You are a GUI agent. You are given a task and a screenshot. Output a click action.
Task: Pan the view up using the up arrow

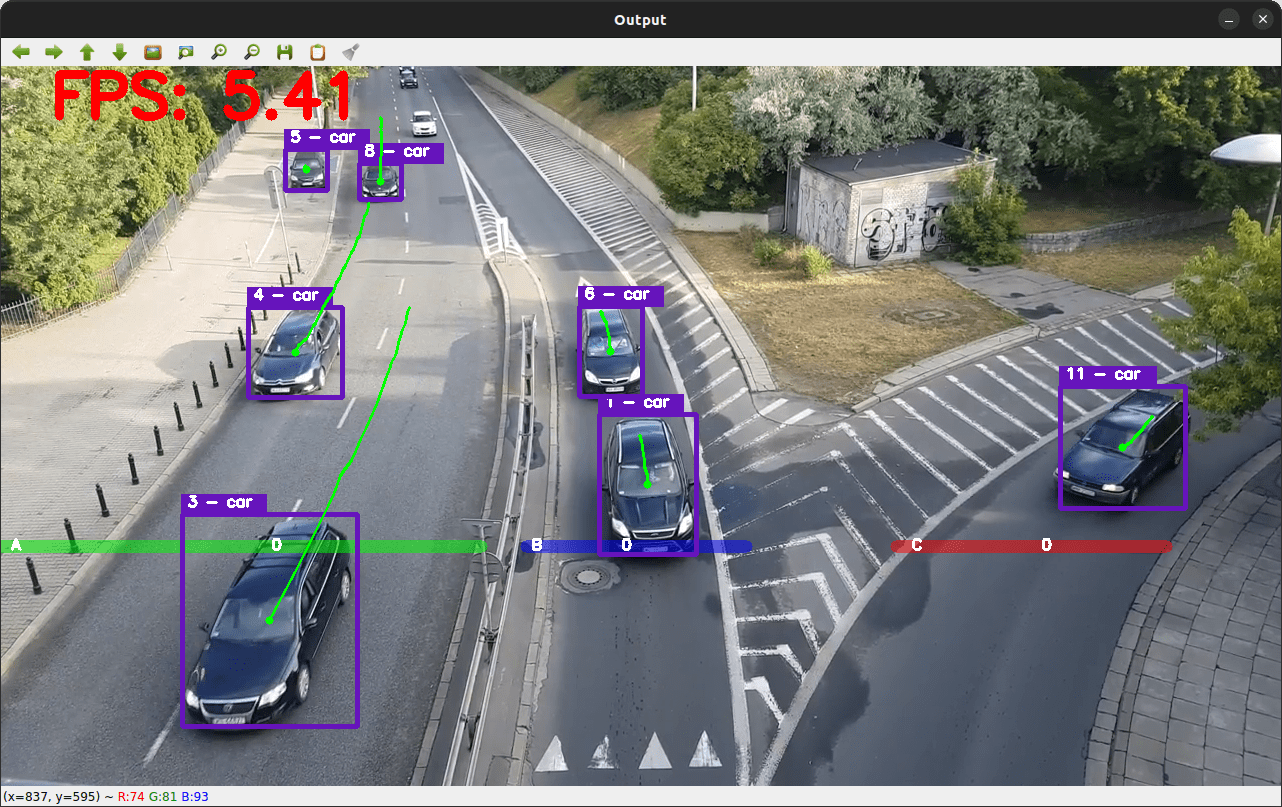coord(87,52)
